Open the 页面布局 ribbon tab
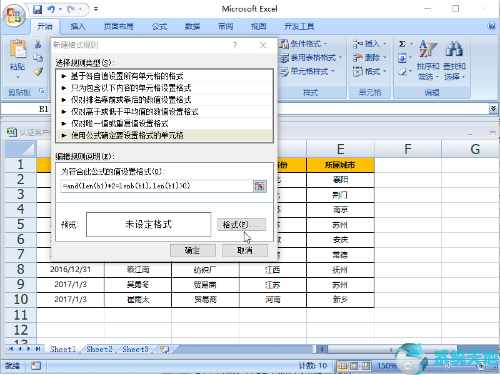500x375 pixels. click(118, 26)
